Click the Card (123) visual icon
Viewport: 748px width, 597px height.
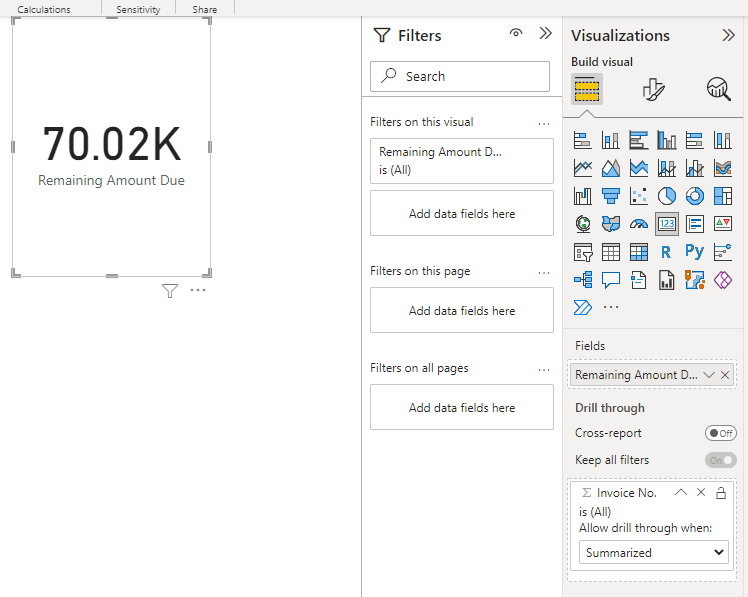pyautogui.click(x=667, y=223)
